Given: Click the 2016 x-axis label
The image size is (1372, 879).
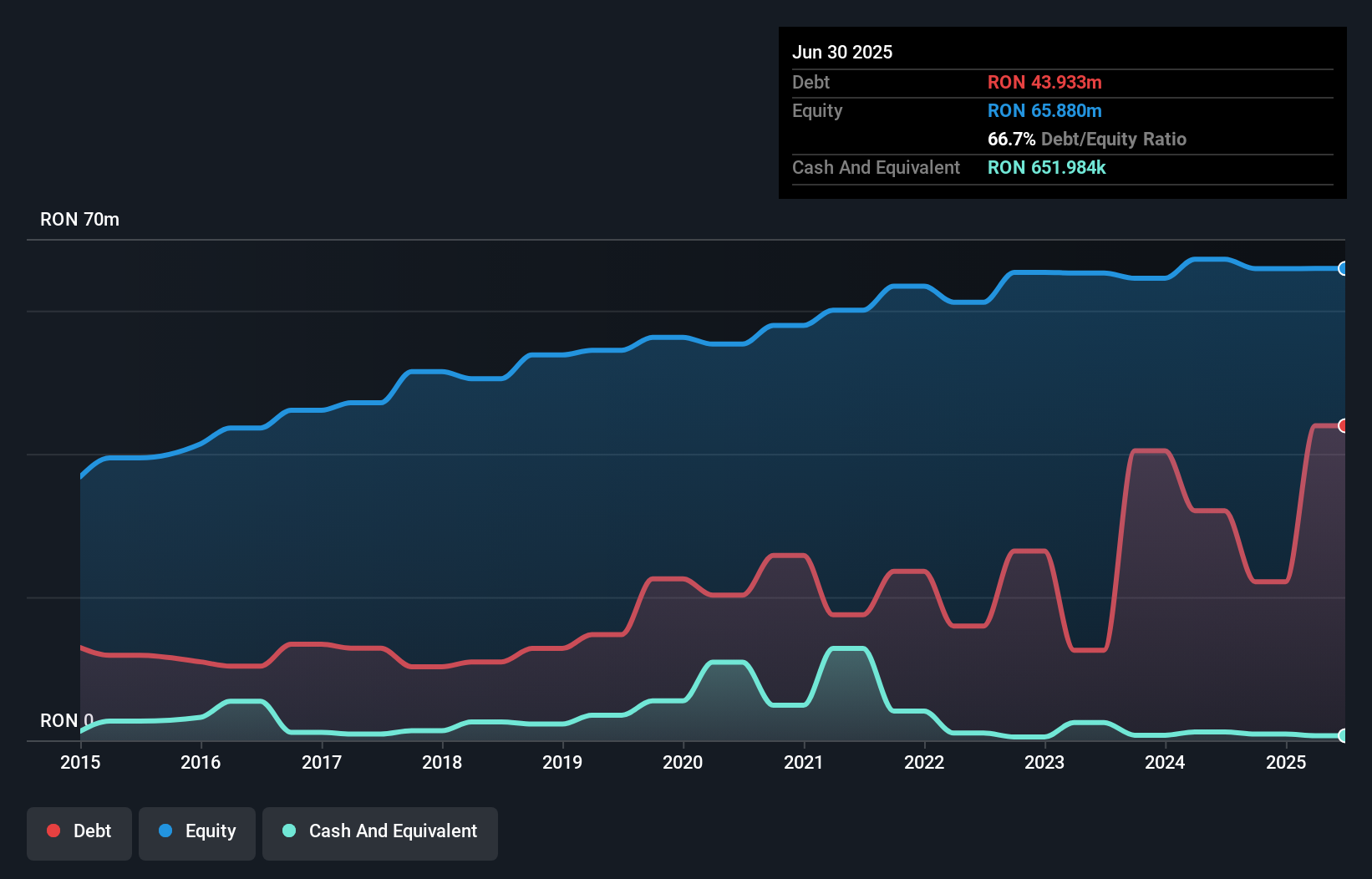Looking at the screenshot, I should 201,762.
